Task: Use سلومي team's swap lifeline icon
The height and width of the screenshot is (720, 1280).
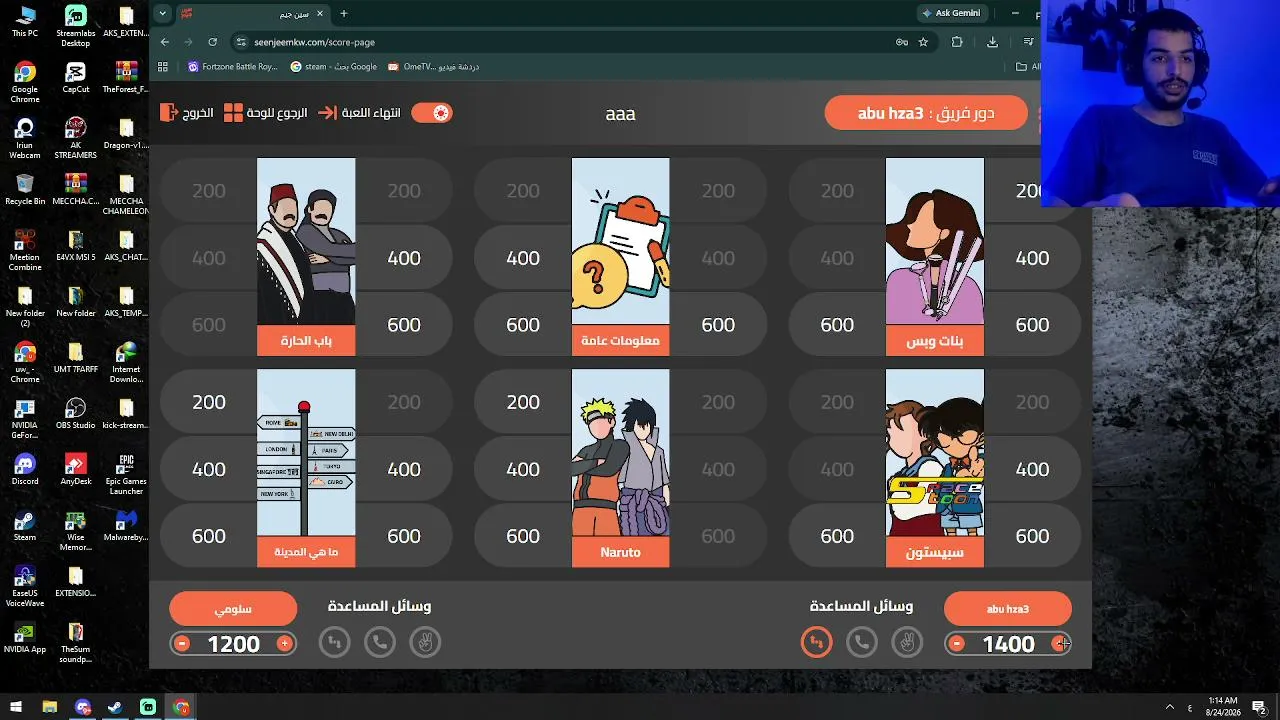Action: tap(335, 642)
